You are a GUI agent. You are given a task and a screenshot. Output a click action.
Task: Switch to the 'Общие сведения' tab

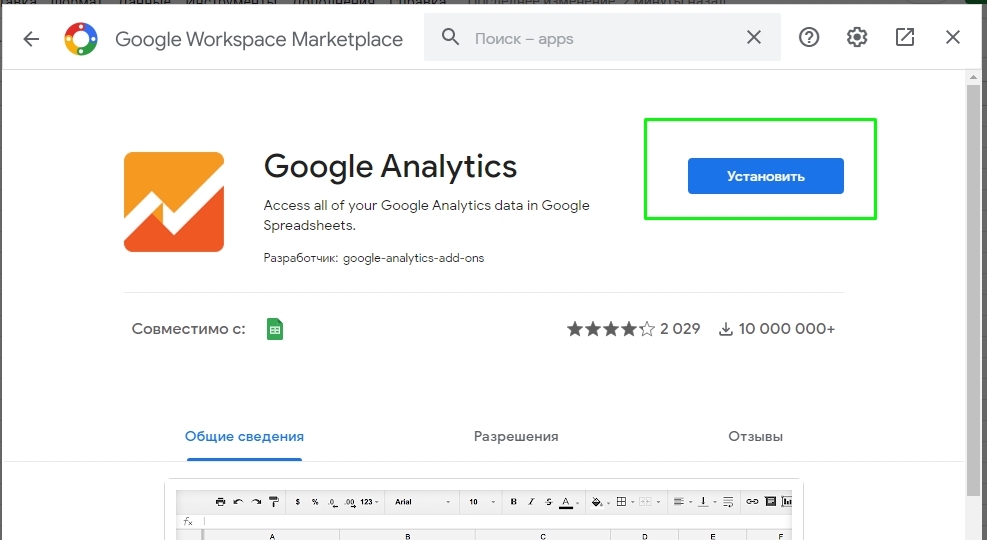click(x=244, y=437)
